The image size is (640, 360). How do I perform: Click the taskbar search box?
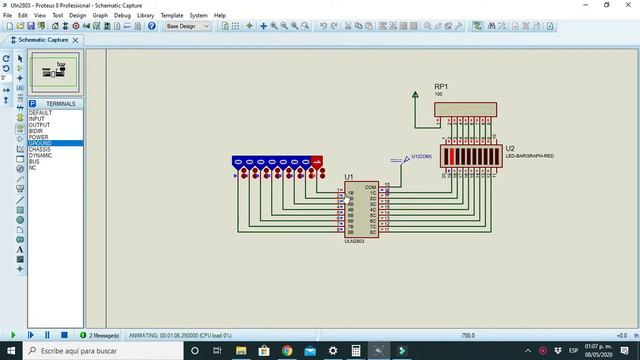(x=103, y=351)
